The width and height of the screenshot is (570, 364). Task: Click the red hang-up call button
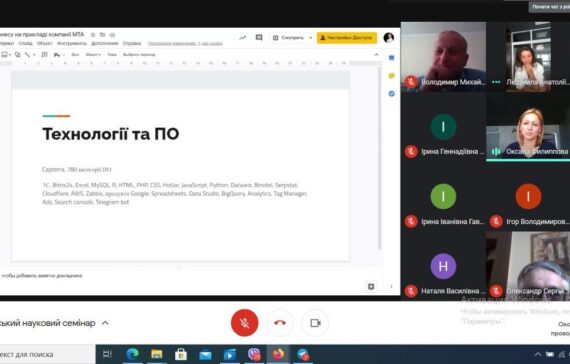tap(280, 323)
